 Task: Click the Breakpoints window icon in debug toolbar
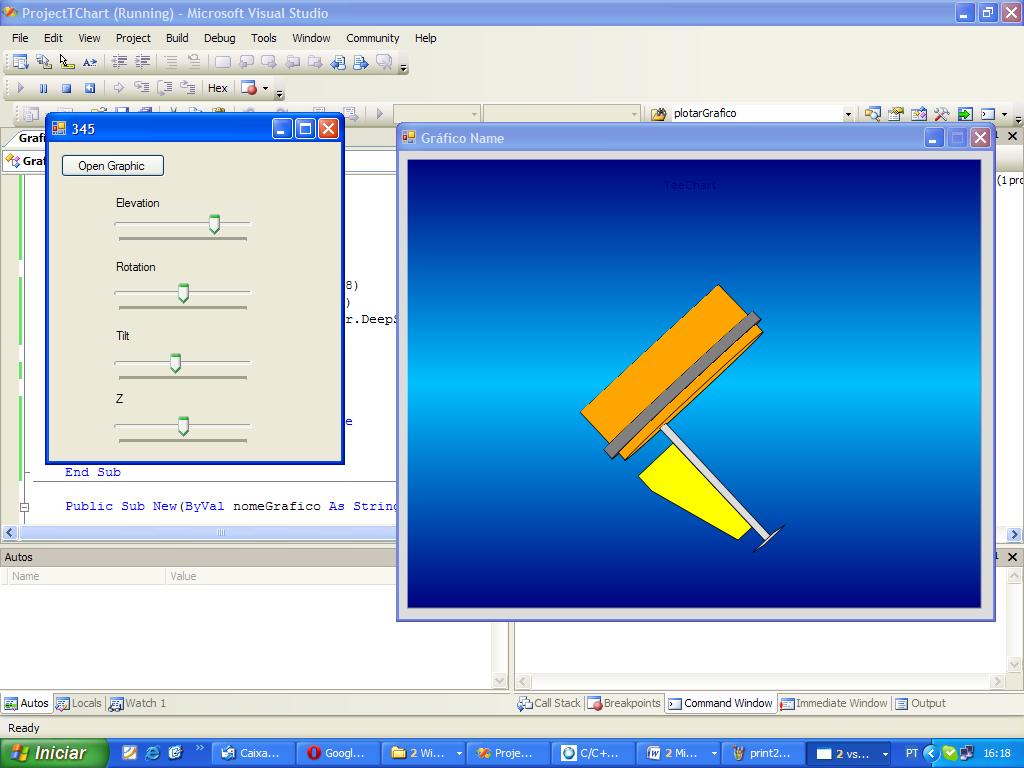[249, 88]
